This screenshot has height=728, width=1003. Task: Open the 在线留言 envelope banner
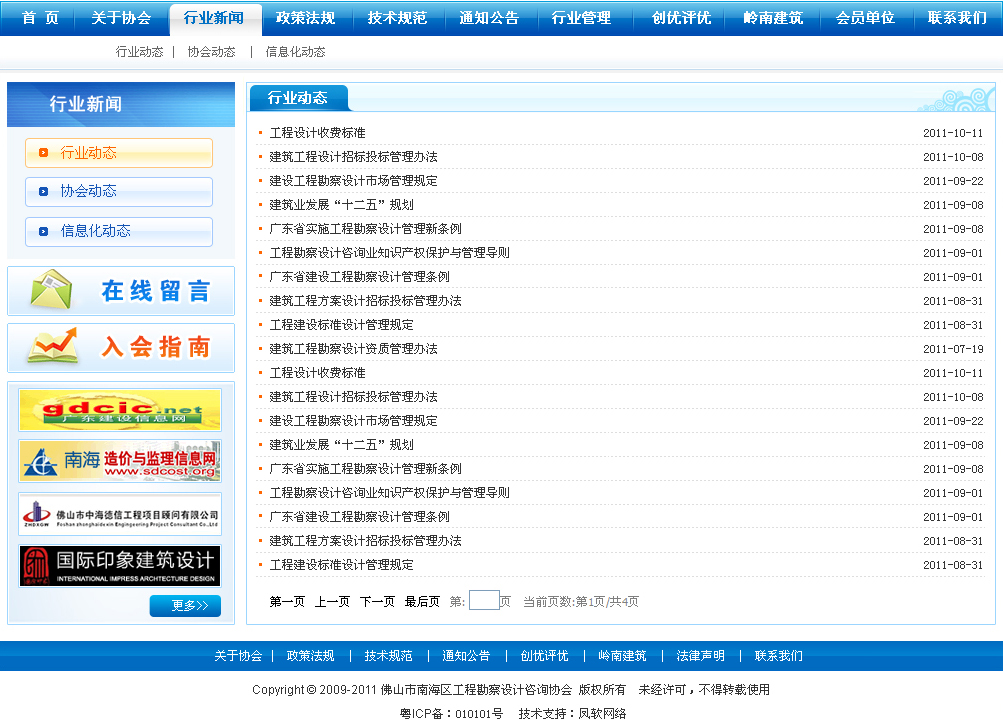(x=121, y=291)
